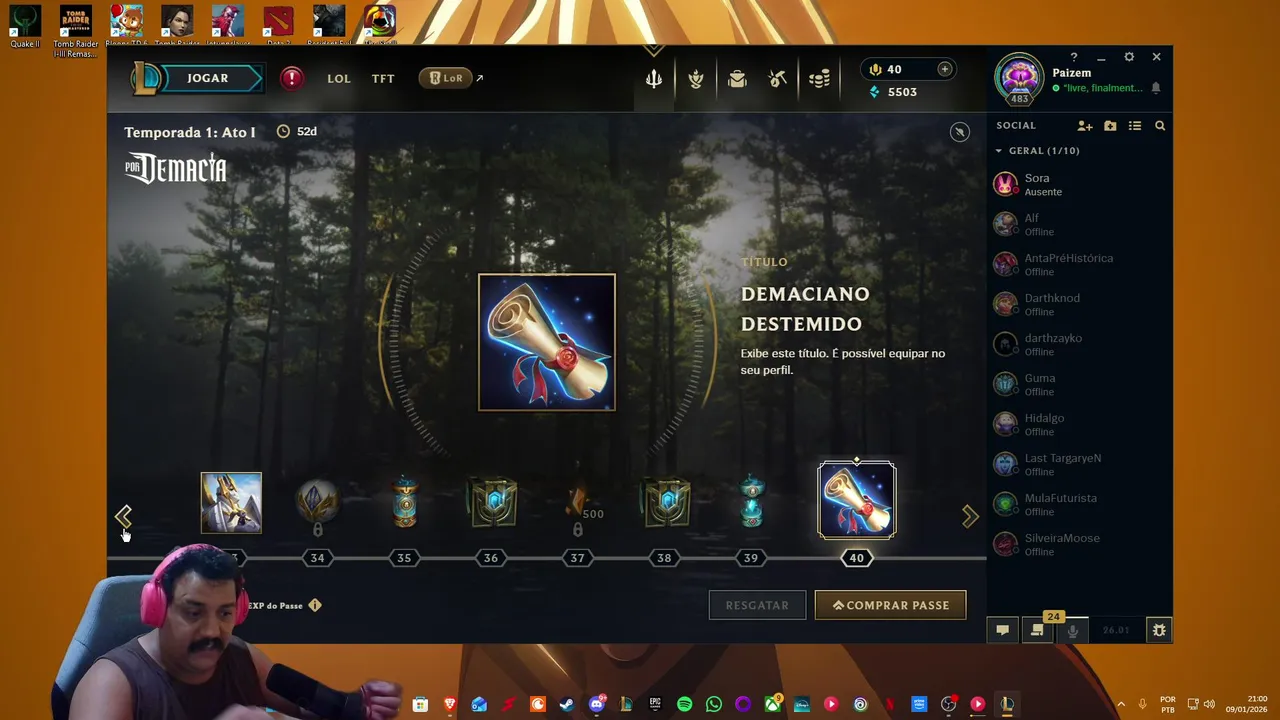This screenshot has width=1280, height=720.
Task: Select friend darthzayko
Action: coord(1079,344)
